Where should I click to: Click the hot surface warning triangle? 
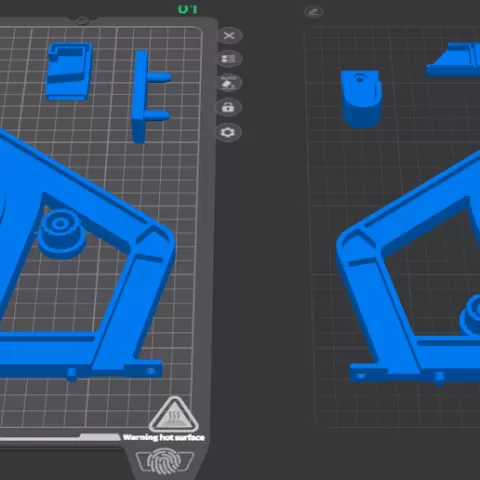(174, 414)
